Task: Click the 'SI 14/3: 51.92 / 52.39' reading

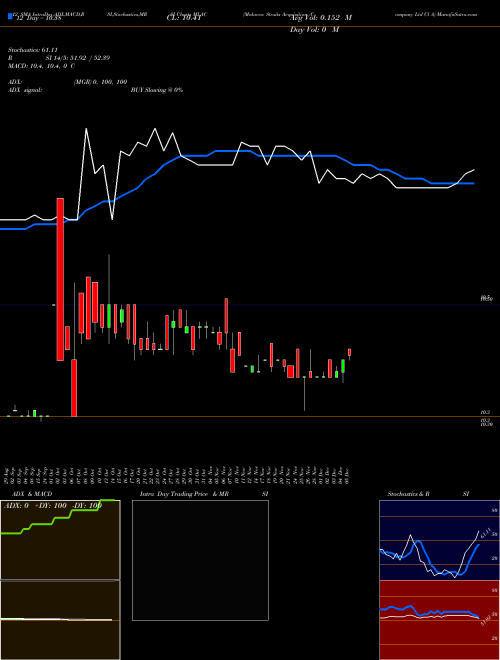Action: (78, 58)
